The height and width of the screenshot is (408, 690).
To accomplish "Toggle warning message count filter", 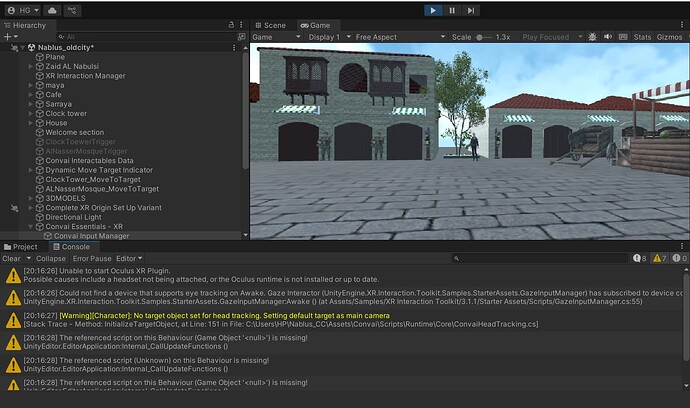I will [x=660, y=259].
